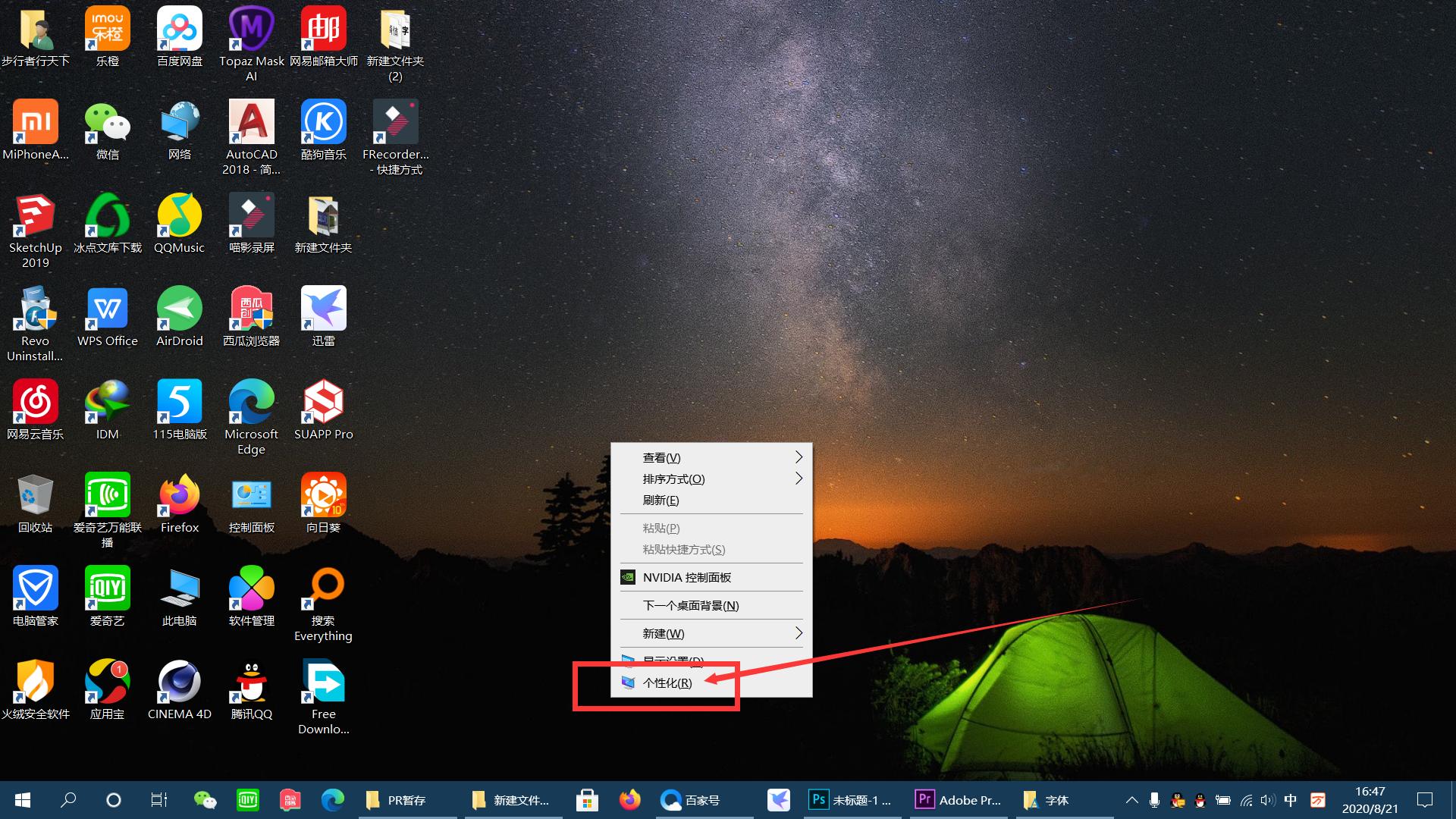The width and height of the screenshot is (1456, 819).
Task: Toggle the 中 input method indicator
Action: click(1291, 800)
